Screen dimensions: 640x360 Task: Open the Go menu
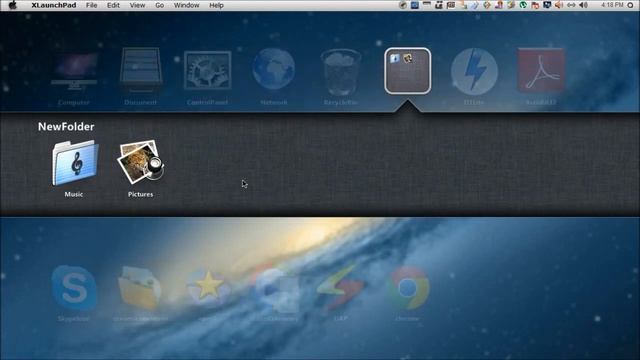(x=160, y=5)
